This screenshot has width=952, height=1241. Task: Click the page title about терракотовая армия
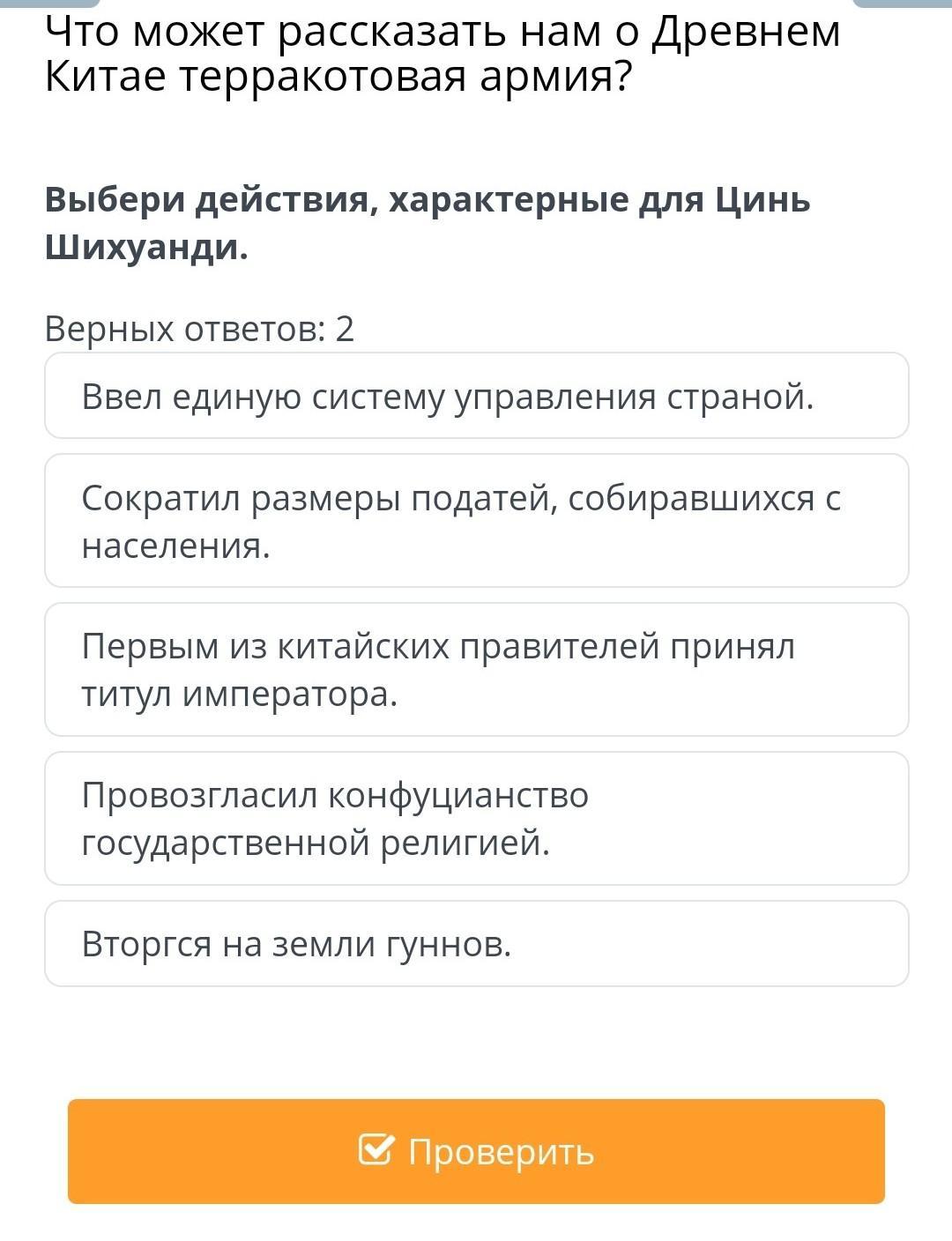(x=442, y=55)
